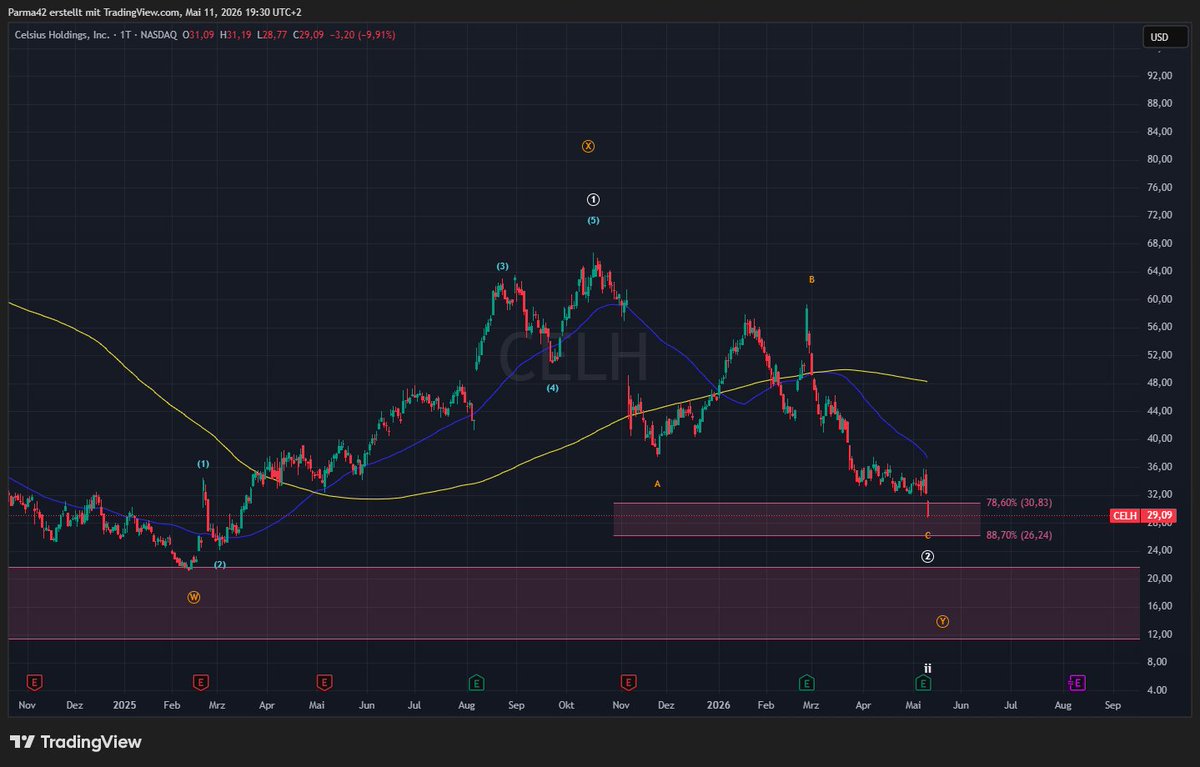This screenshot has width=1200, height=767.
Task: Click the 92,00 price axis label
Action: [1160, 75]
